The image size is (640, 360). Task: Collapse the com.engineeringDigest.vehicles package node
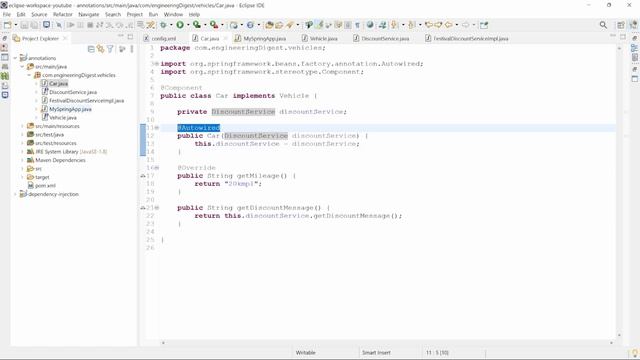coord(29,75)
